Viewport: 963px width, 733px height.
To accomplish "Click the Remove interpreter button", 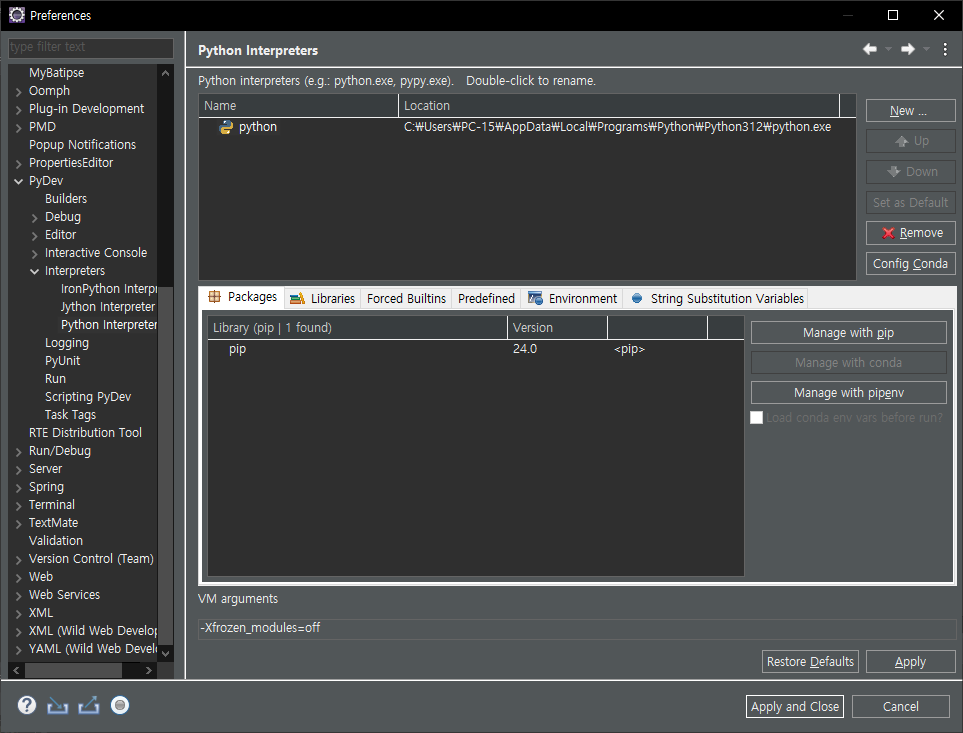I will coord(910,233).
